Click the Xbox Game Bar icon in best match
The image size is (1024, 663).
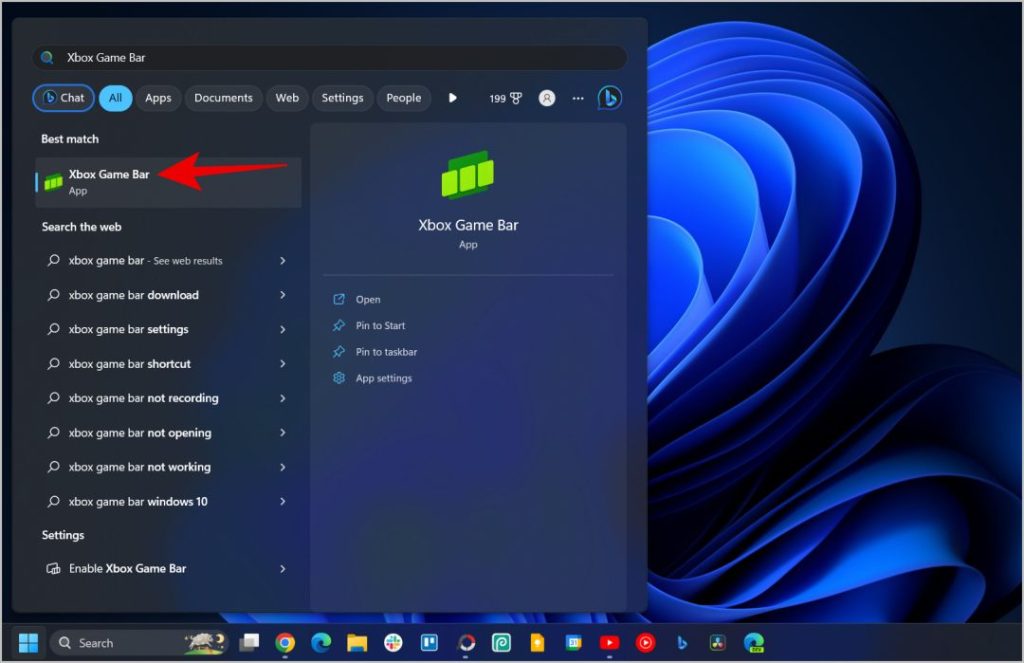[53, 182]
